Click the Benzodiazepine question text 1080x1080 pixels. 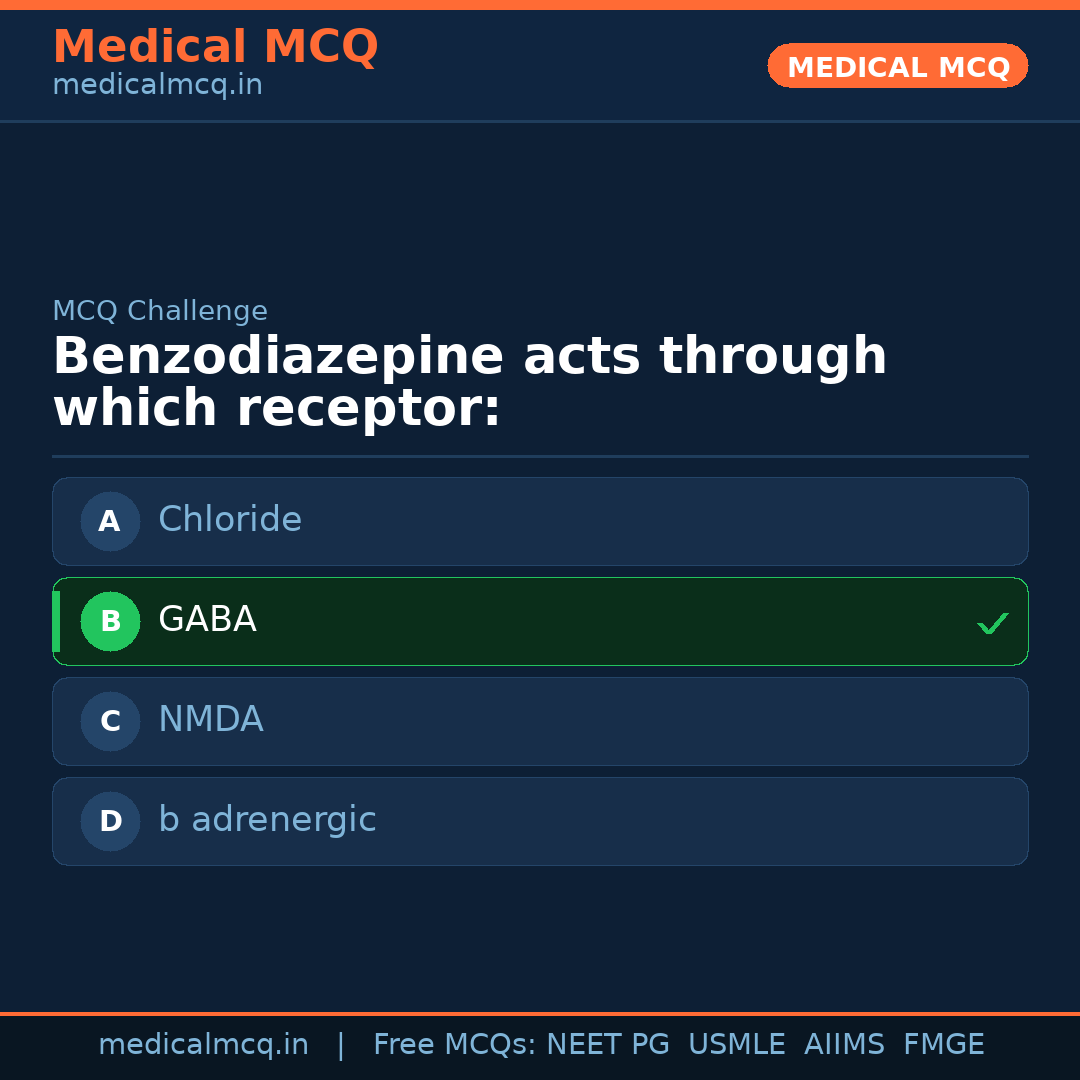[x=470, y=383]
